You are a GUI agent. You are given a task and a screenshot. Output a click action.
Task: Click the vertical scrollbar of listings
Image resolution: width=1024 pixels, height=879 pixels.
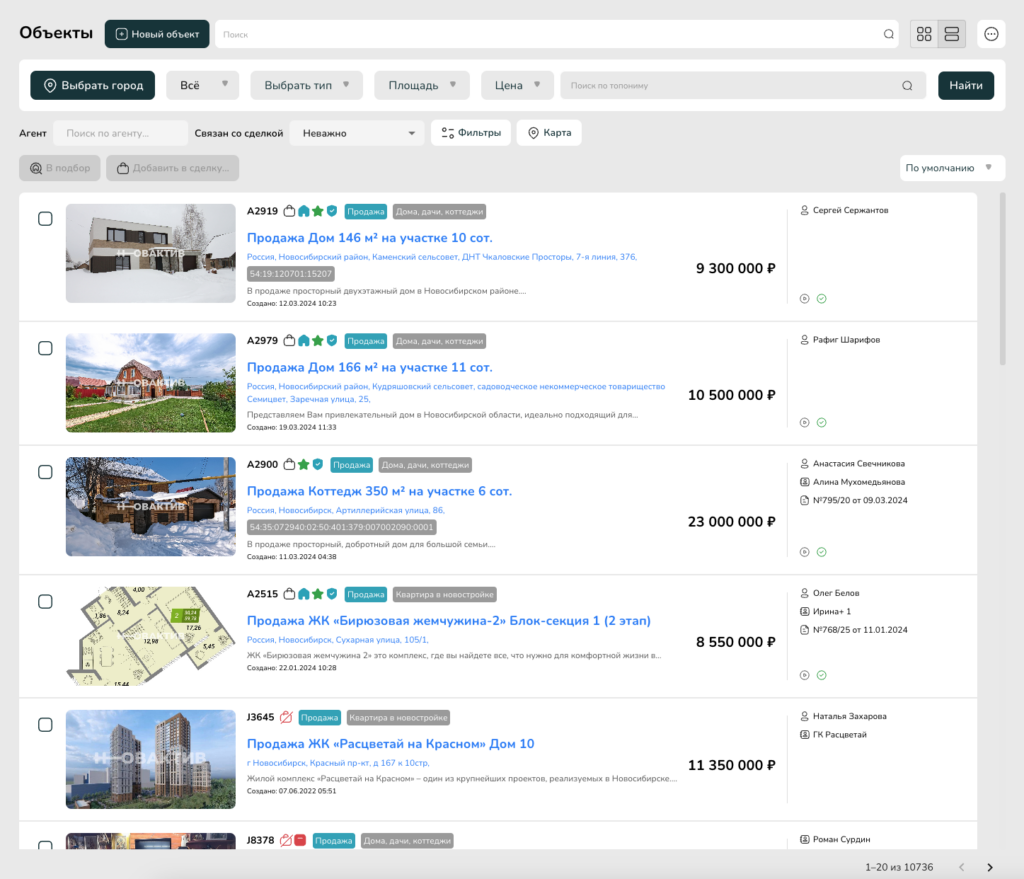pyautogui.click(x=1003, y=280)
